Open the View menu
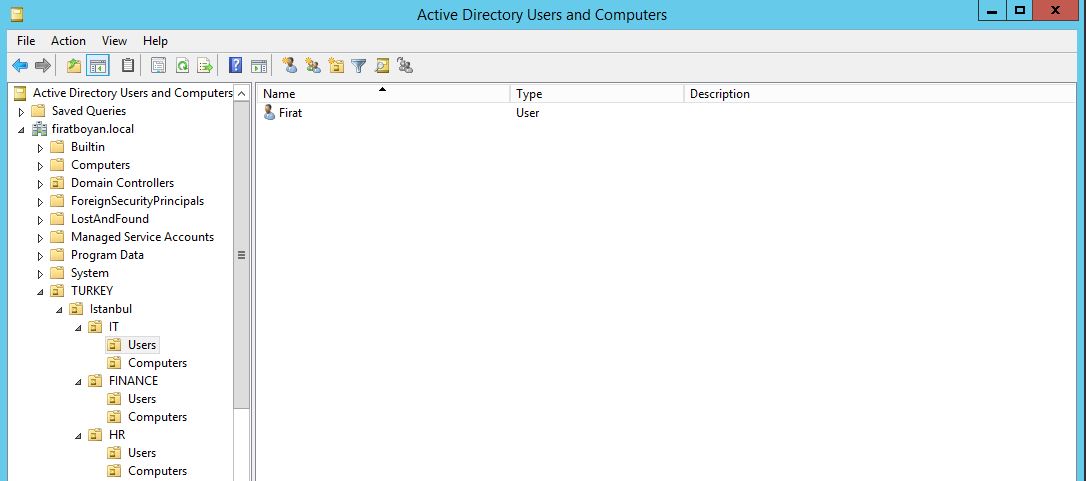1086x481 pixels. 114,41
